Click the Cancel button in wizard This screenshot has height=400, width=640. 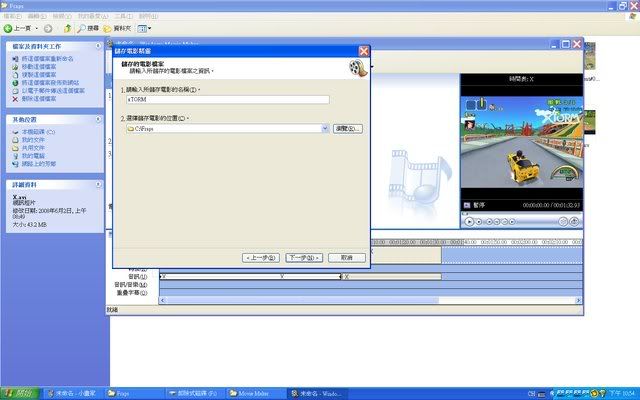click(x=346, y=257)
